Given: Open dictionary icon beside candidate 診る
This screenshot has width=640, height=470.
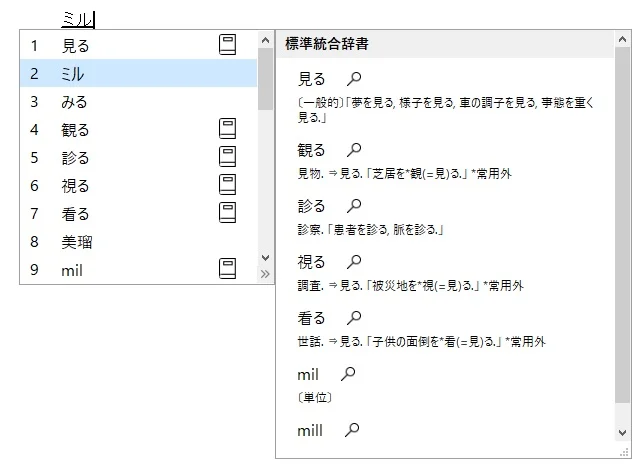Looking at the screenshot, I should coord(227,157).
